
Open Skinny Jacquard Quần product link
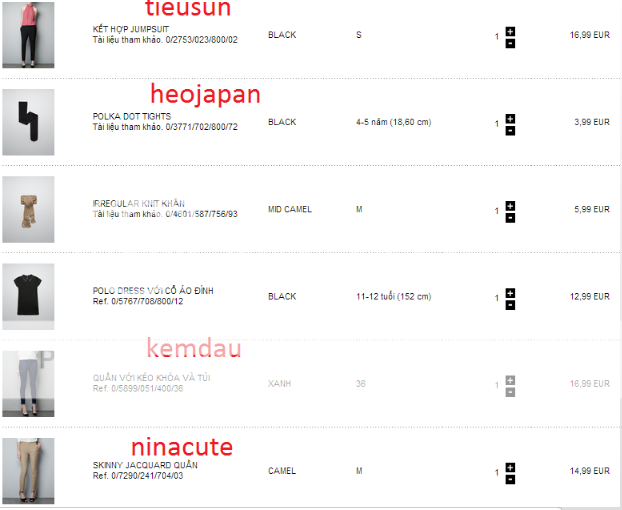(x=145, y=465)
